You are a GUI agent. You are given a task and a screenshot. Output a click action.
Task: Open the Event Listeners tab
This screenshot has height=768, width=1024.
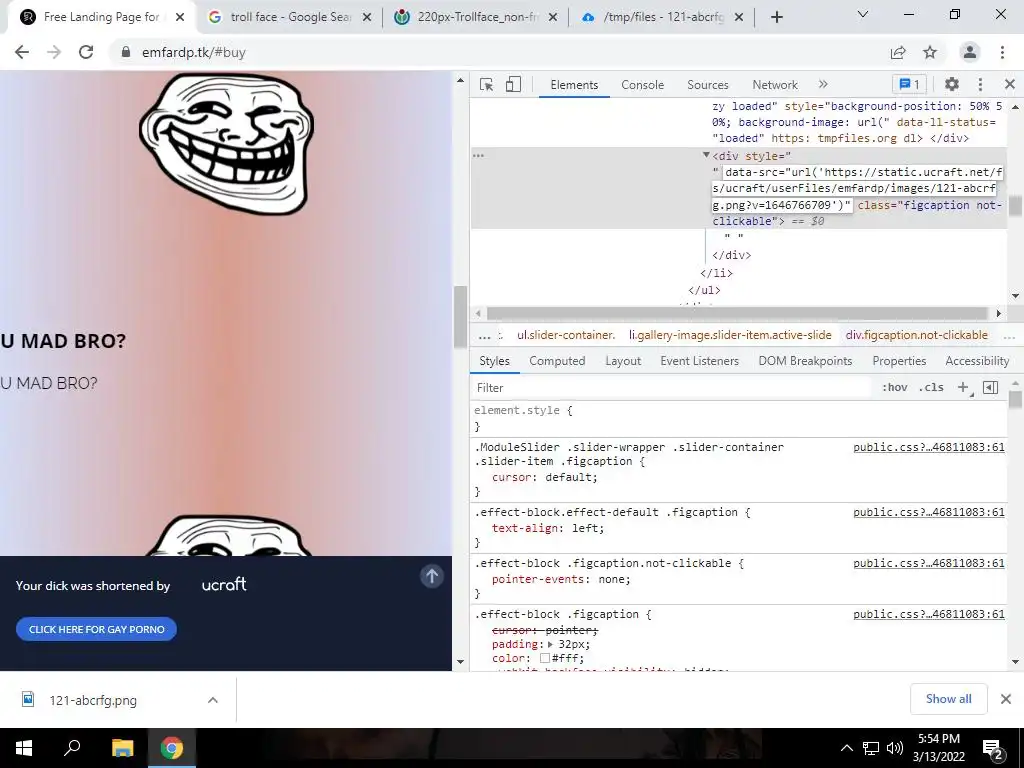click(x=699, y=360)
